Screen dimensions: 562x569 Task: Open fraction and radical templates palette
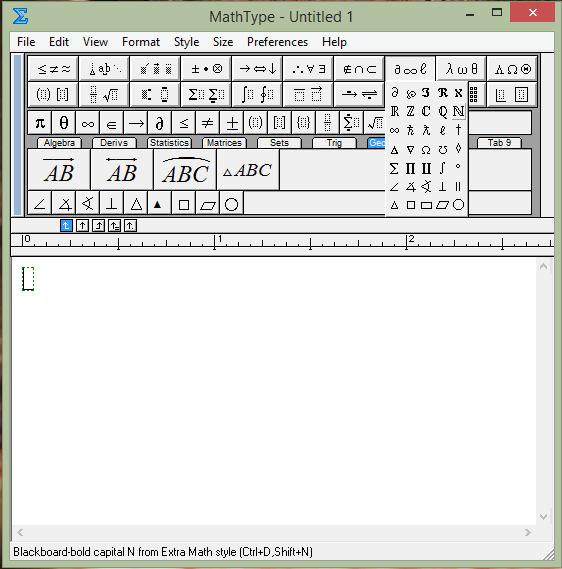(x=104, y=95)
